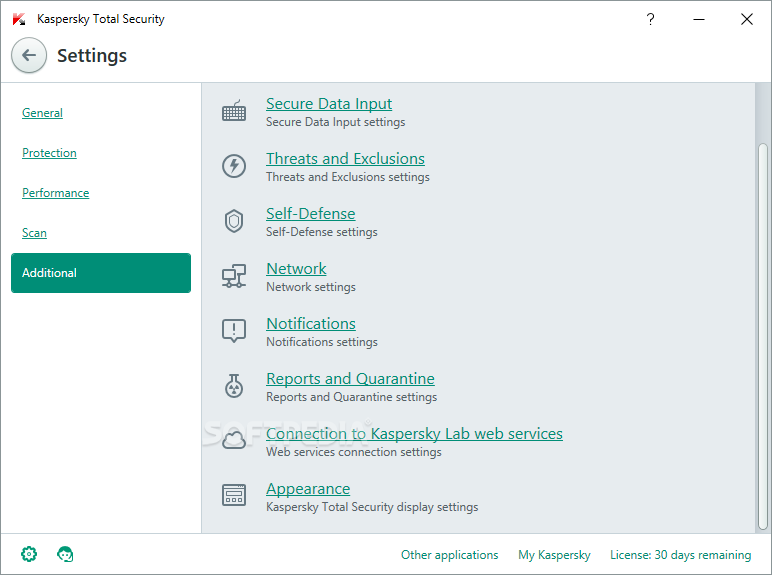
Task: Open My Kaspersky in footer
Action: tap(554, 555)
